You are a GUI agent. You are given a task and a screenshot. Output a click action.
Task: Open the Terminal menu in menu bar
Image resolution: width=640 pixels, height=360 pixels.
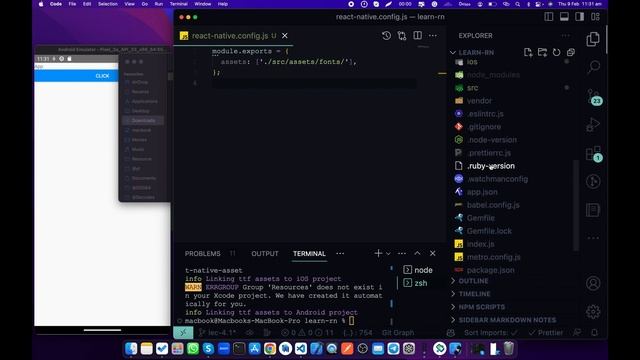click(178, 4)
